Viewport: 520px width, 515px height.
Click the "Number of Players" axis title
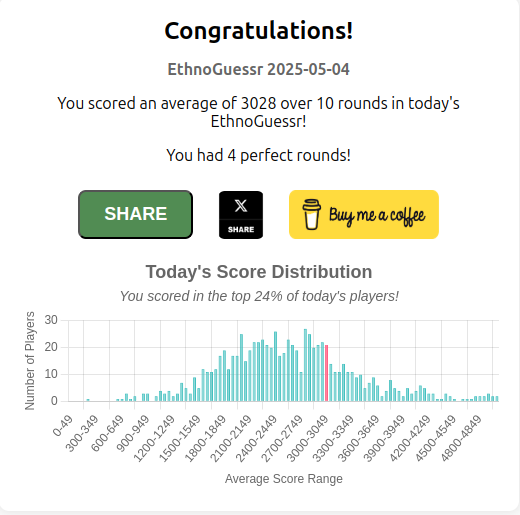pyautogui.click(x=30, y=361)
